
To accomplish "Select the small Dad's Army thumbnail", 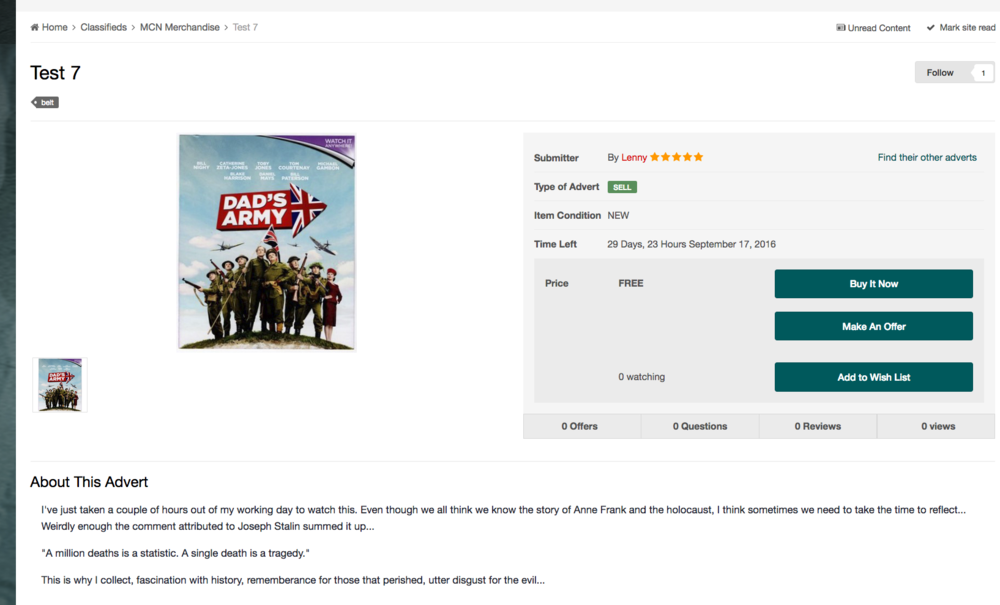I will [x=60, y=384].
